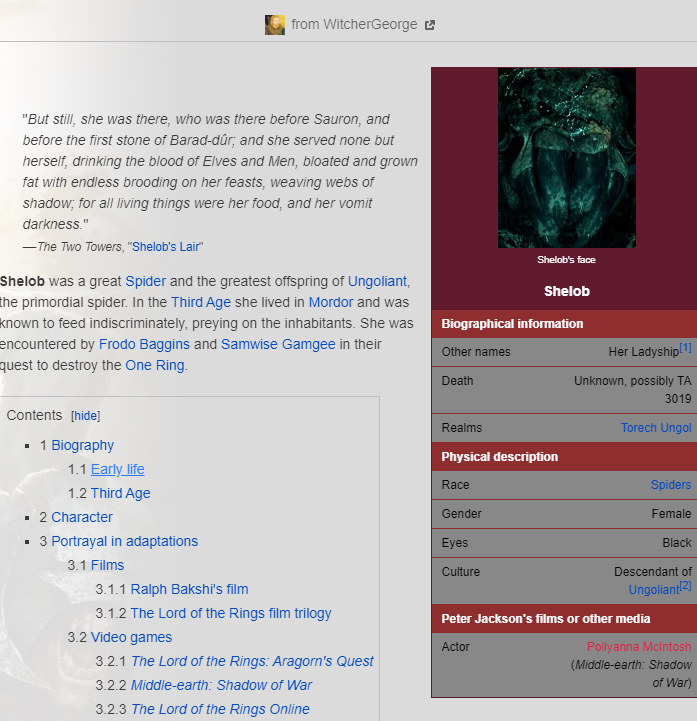Select the 'Her Ladyship' value
The width and height of the screenshot is (697, 721).
coord(643,352)
